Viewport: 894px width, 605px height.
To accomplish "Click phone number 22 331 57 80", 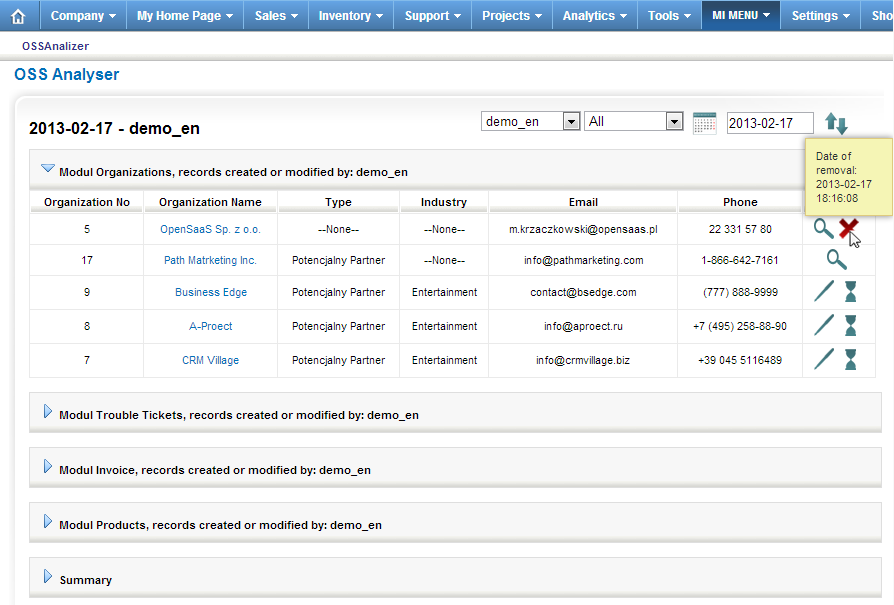I will 740,229.
